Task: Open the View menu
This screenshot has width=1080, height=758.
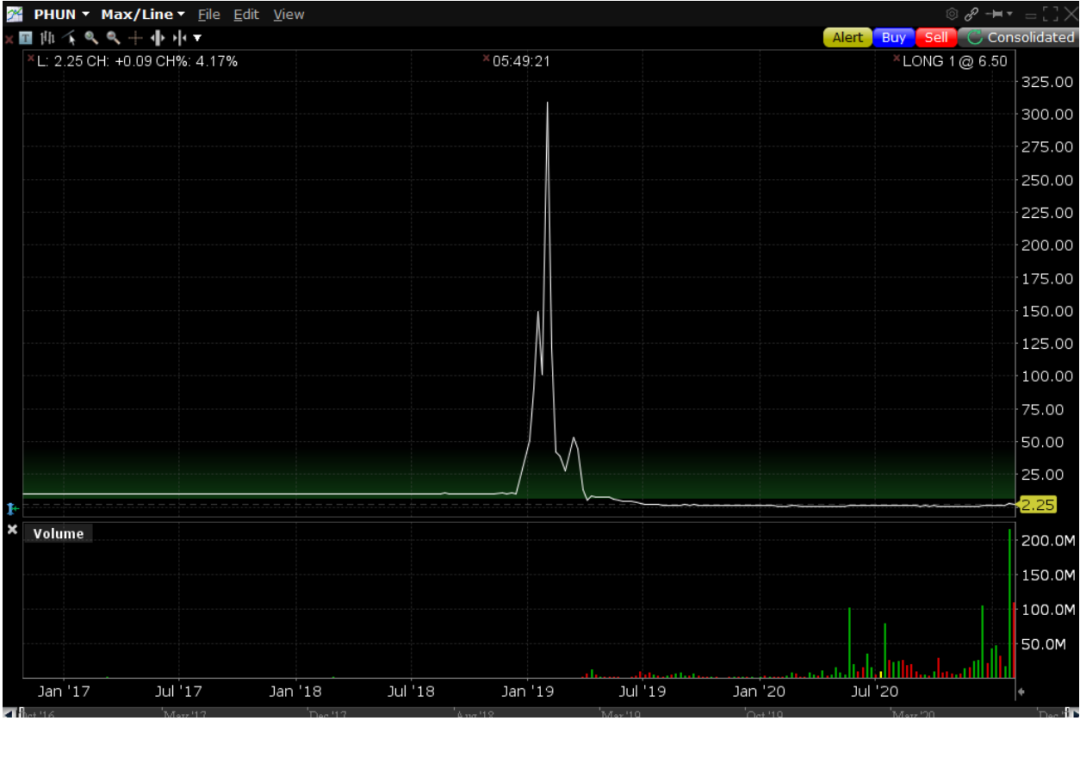Action: tap(288, 14)
